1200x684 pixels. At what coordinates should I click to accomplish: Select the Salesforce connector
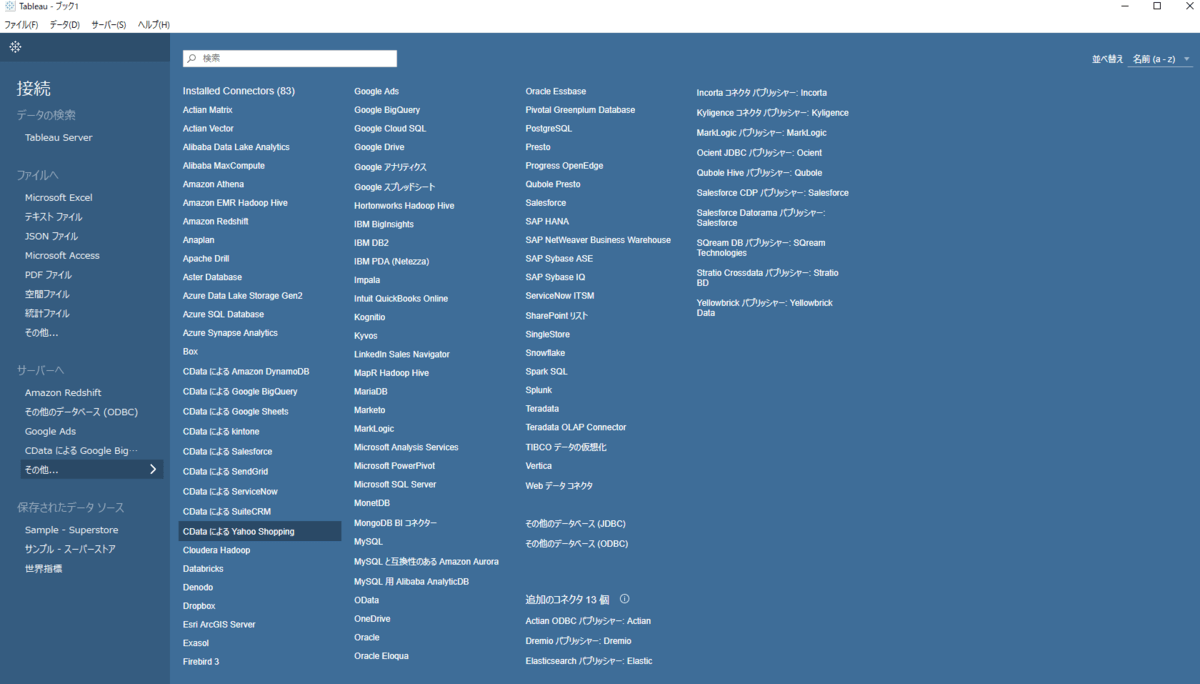click(546, 203)
